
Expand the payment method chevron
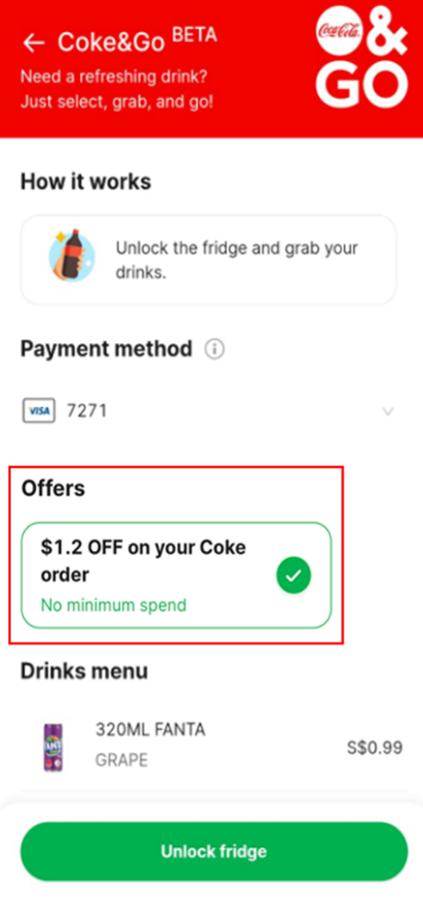pos(388,411)
